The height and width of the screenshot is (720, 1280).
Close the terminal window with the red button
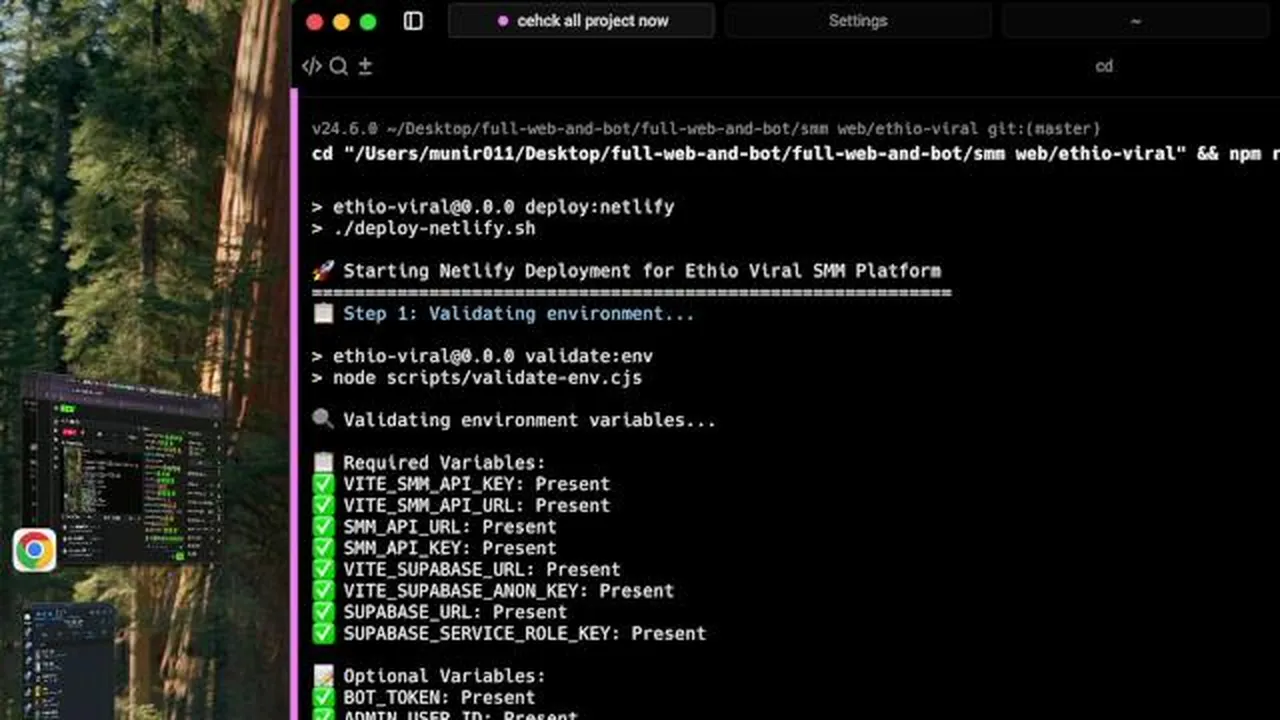[x=315, y=21]
